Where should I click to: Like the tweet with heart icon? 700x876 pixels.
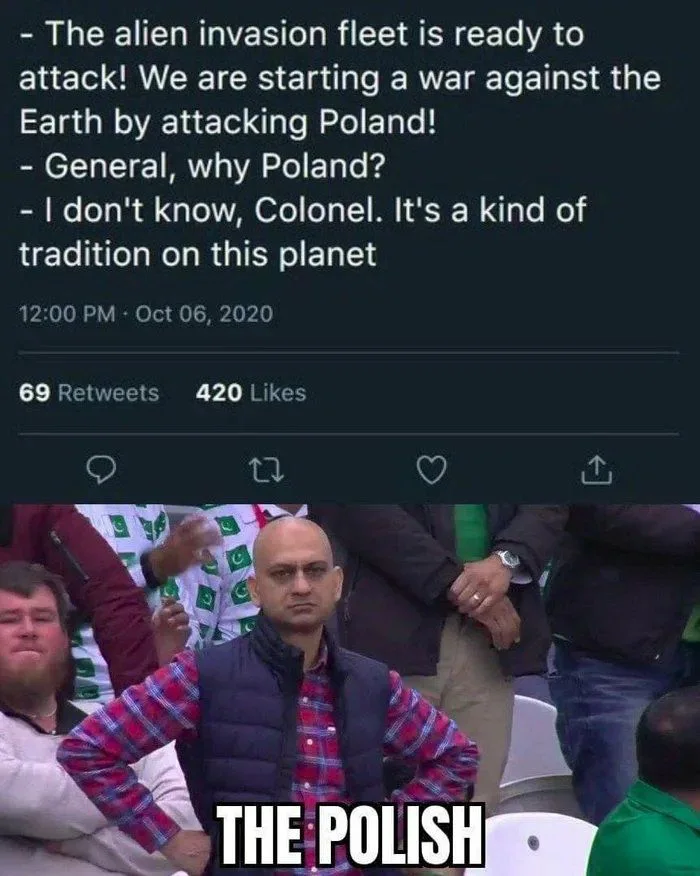pyautogui.click(x=432, y=470)
